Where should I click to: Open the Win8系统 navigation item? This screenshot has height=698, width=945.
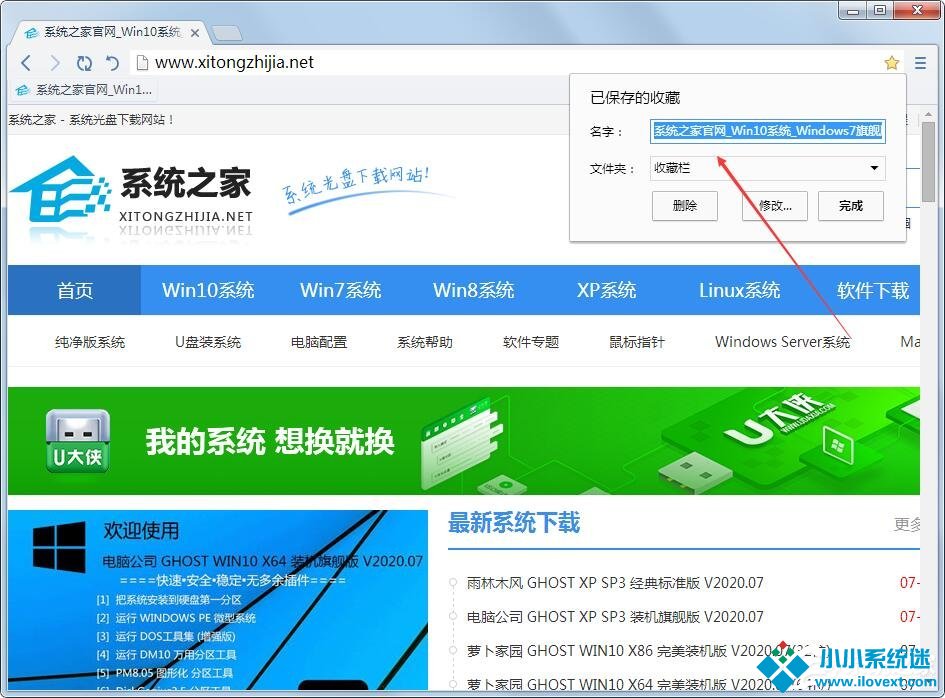tap(473, 290)
